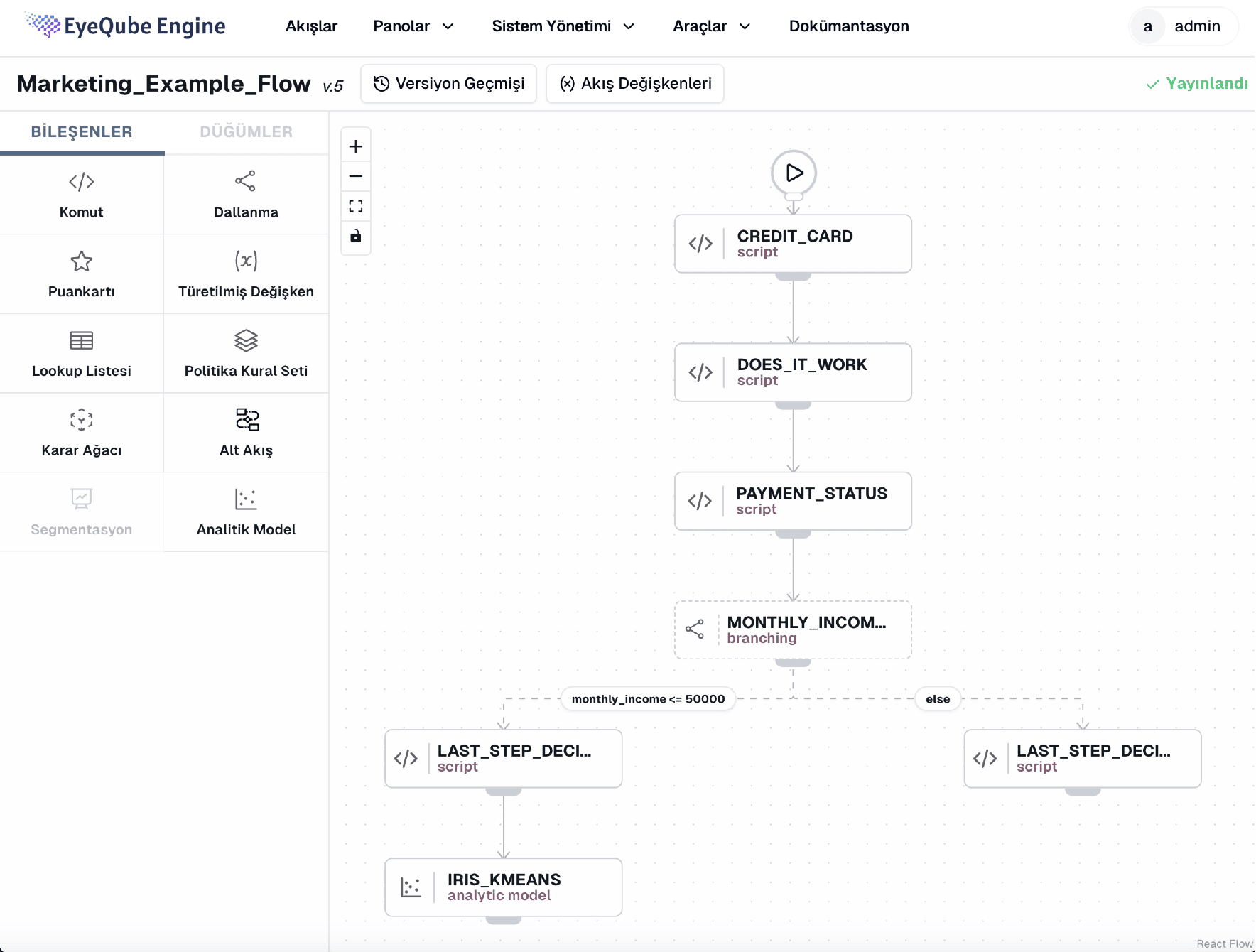
Task: Open the Sistem Yönetimi dropdown
Action: [x=563, y=26]
